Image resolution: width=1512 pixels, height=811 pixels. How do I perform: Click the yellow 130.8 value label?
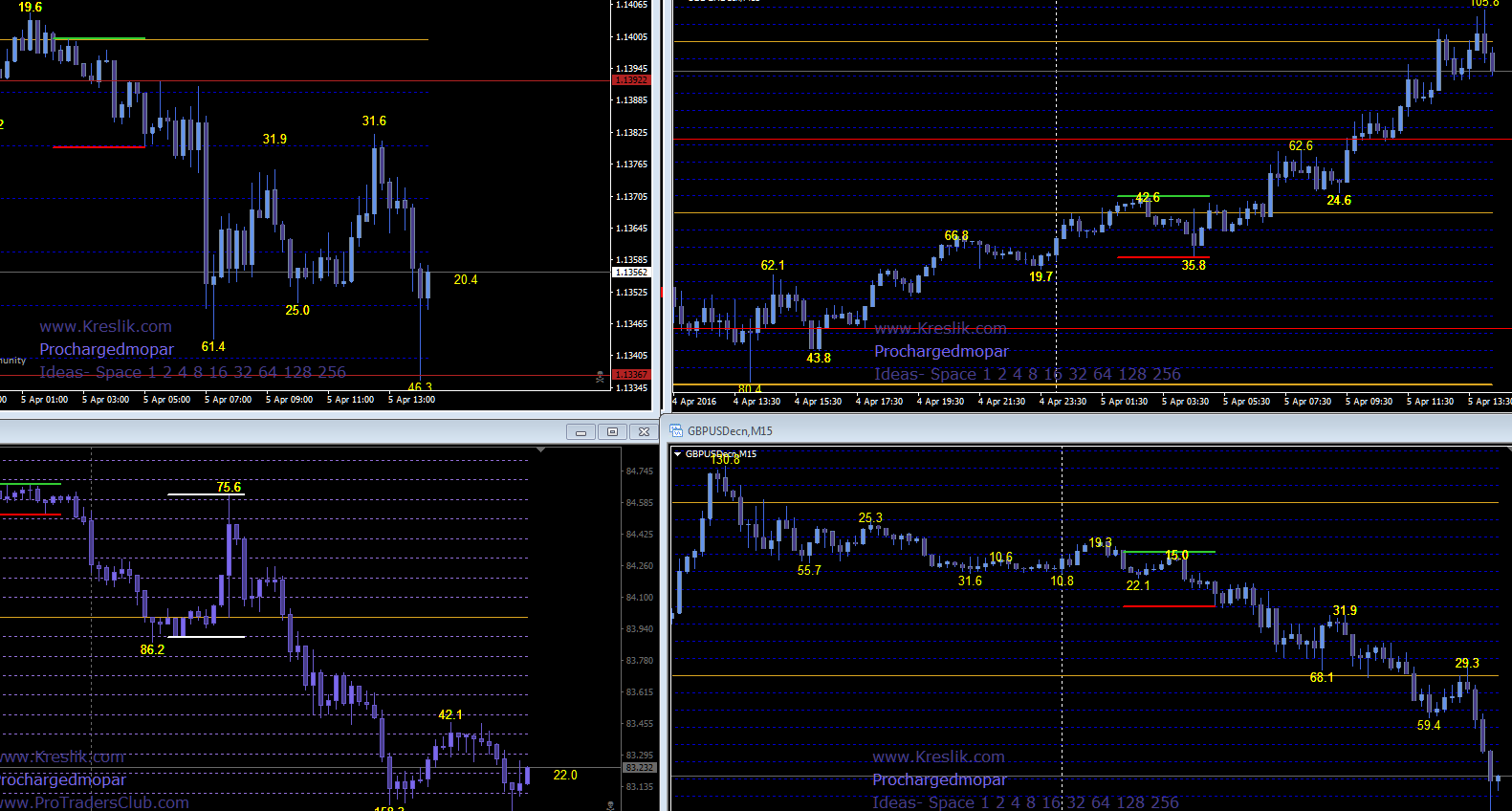click(725, 460)
